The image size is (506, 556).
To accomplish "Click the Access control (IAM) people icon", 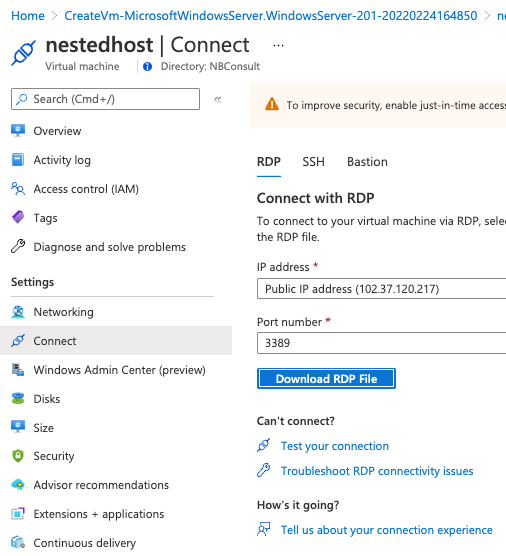I will [x=18, y=189].
